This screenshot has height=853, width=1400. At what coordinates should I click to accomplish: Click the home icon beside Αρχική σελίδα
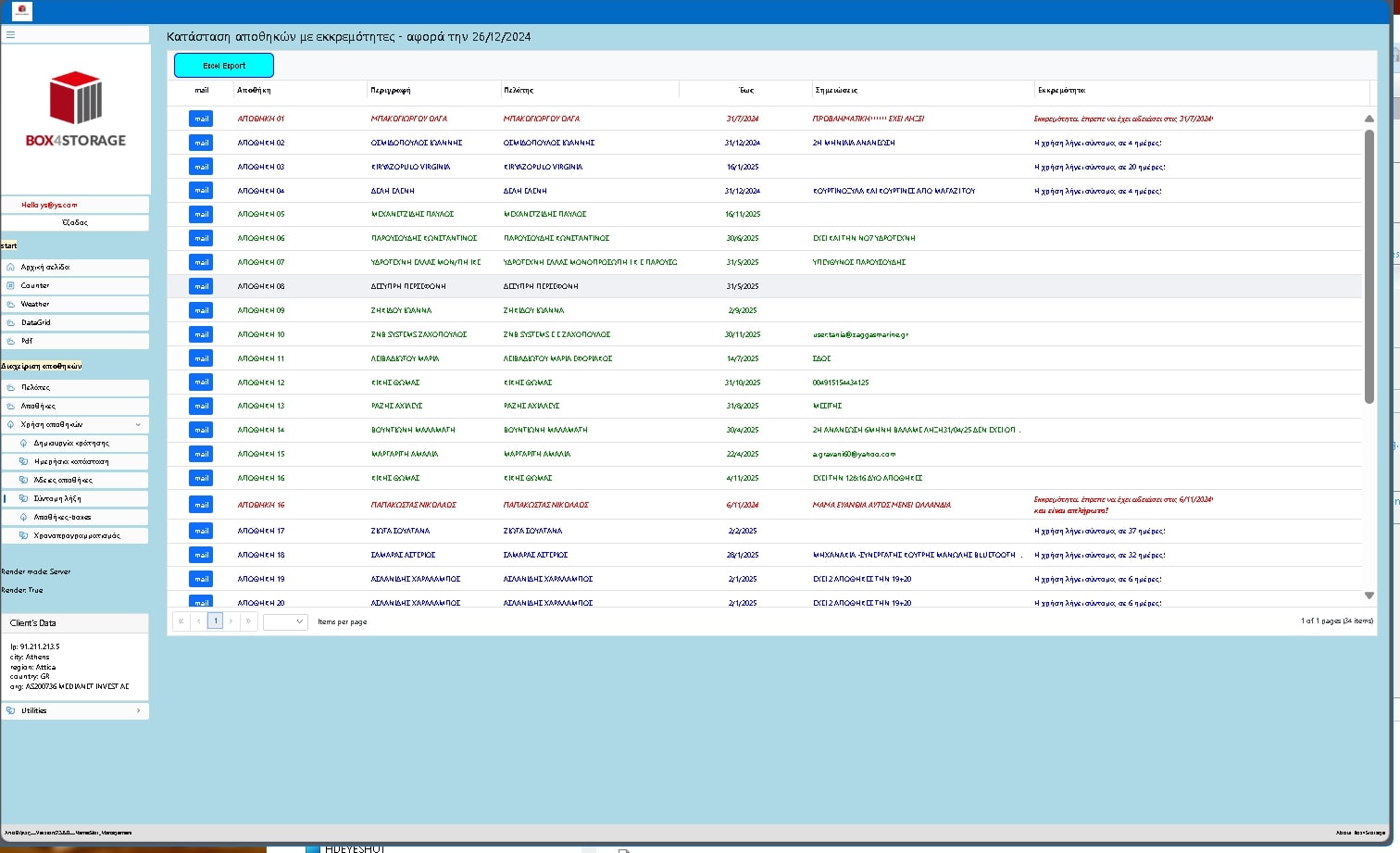click(x=11, y=267)
